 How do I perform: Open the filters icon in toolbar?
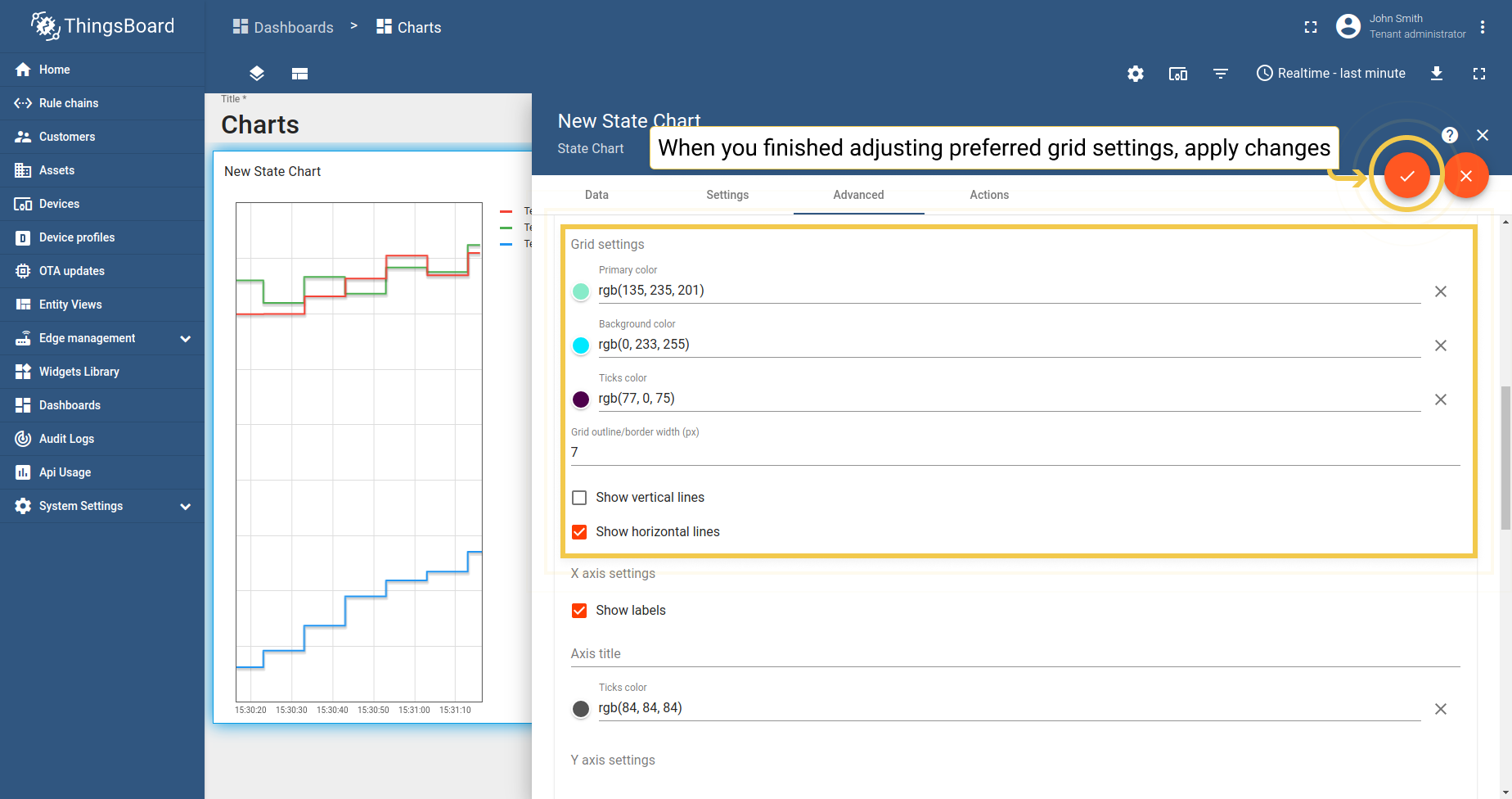point(1220,74)
